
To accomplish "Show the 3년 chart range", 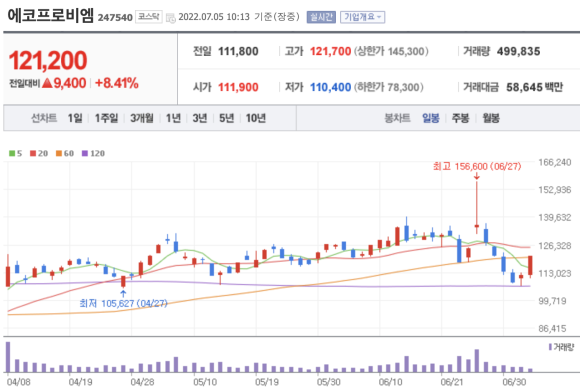I will pos(200,118).
